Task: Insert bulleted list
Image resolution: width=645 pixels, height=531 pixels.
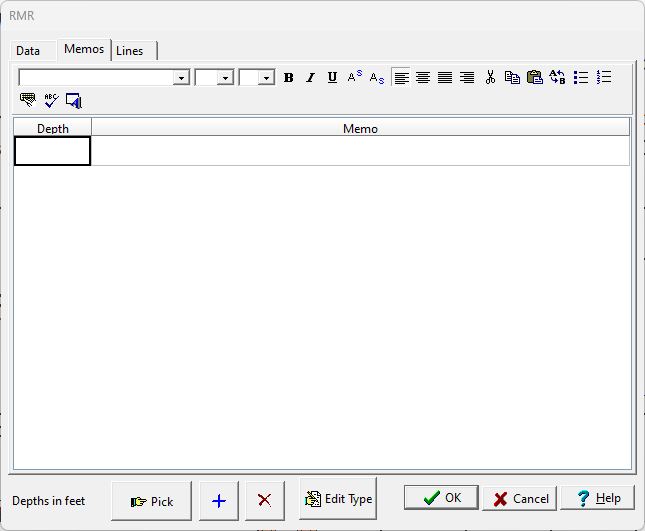Action: [581, 77]
